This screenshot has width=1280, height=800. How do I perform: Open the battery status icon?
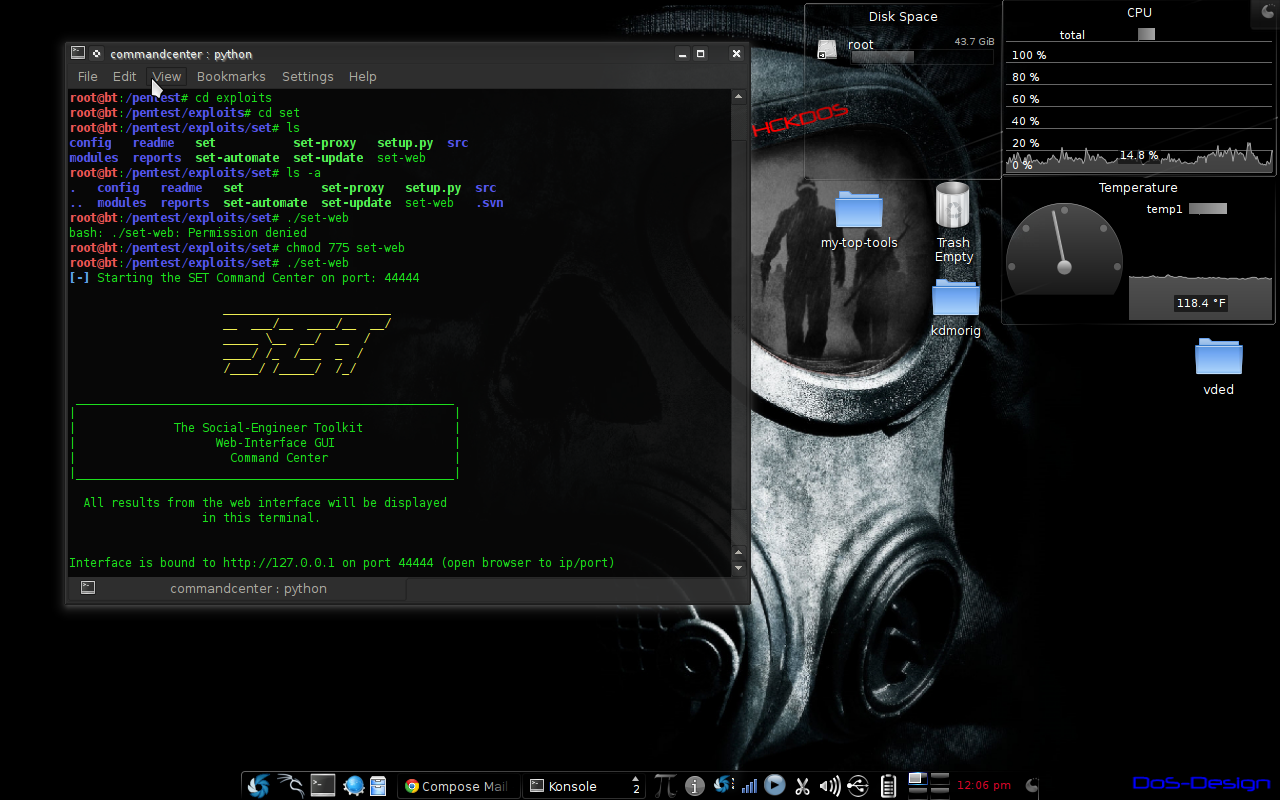(x=888, y=786)
